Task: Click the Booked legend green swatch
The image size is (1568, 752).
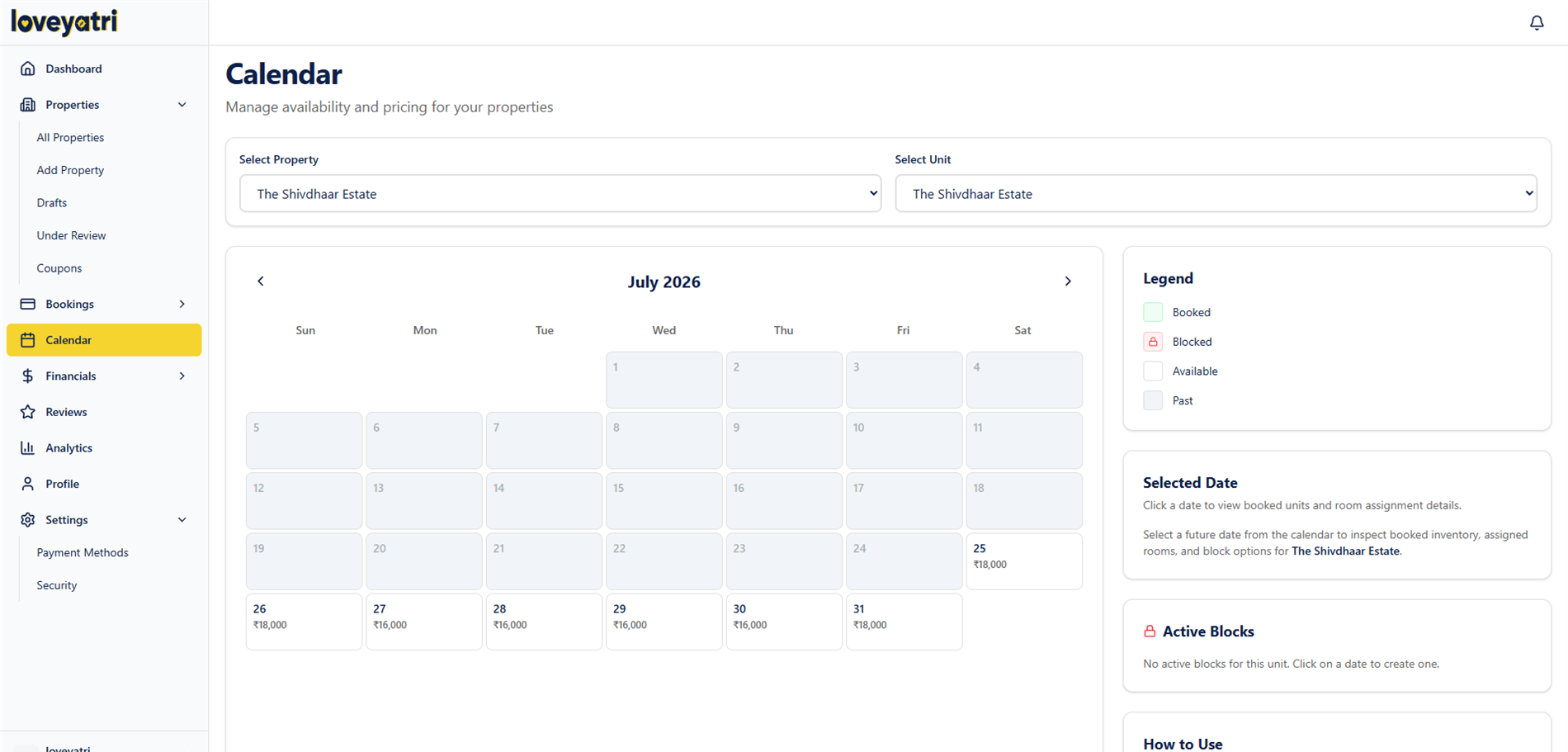Action: pos(1153,312)
